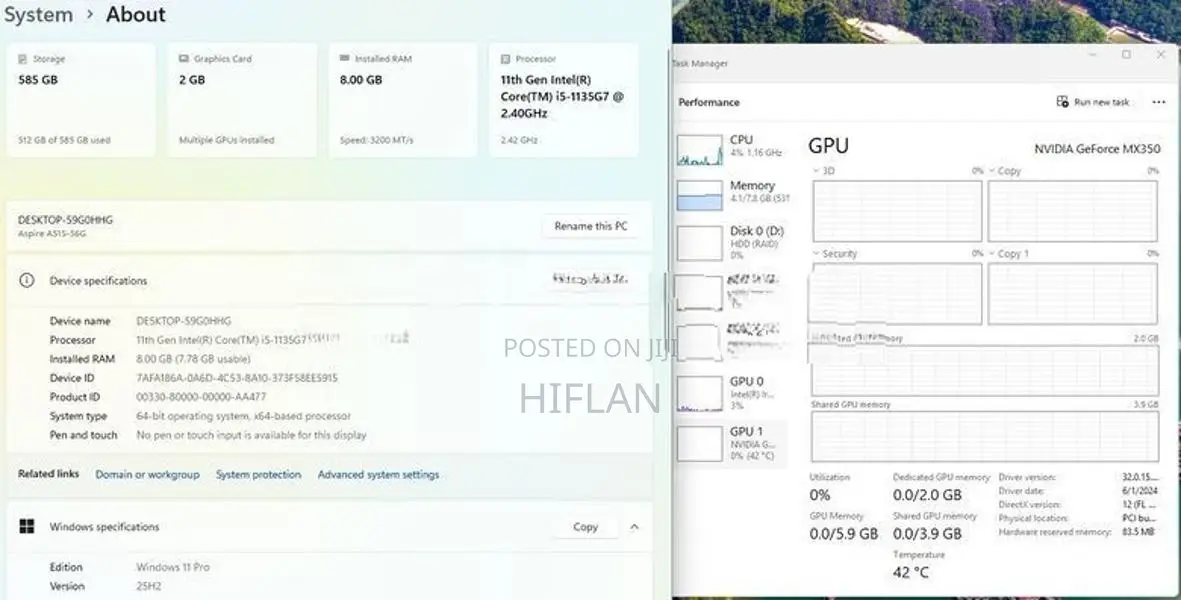Screen dimensions: 1181x600
Task: Click the Device ID value text
Action: click(237, 378)
